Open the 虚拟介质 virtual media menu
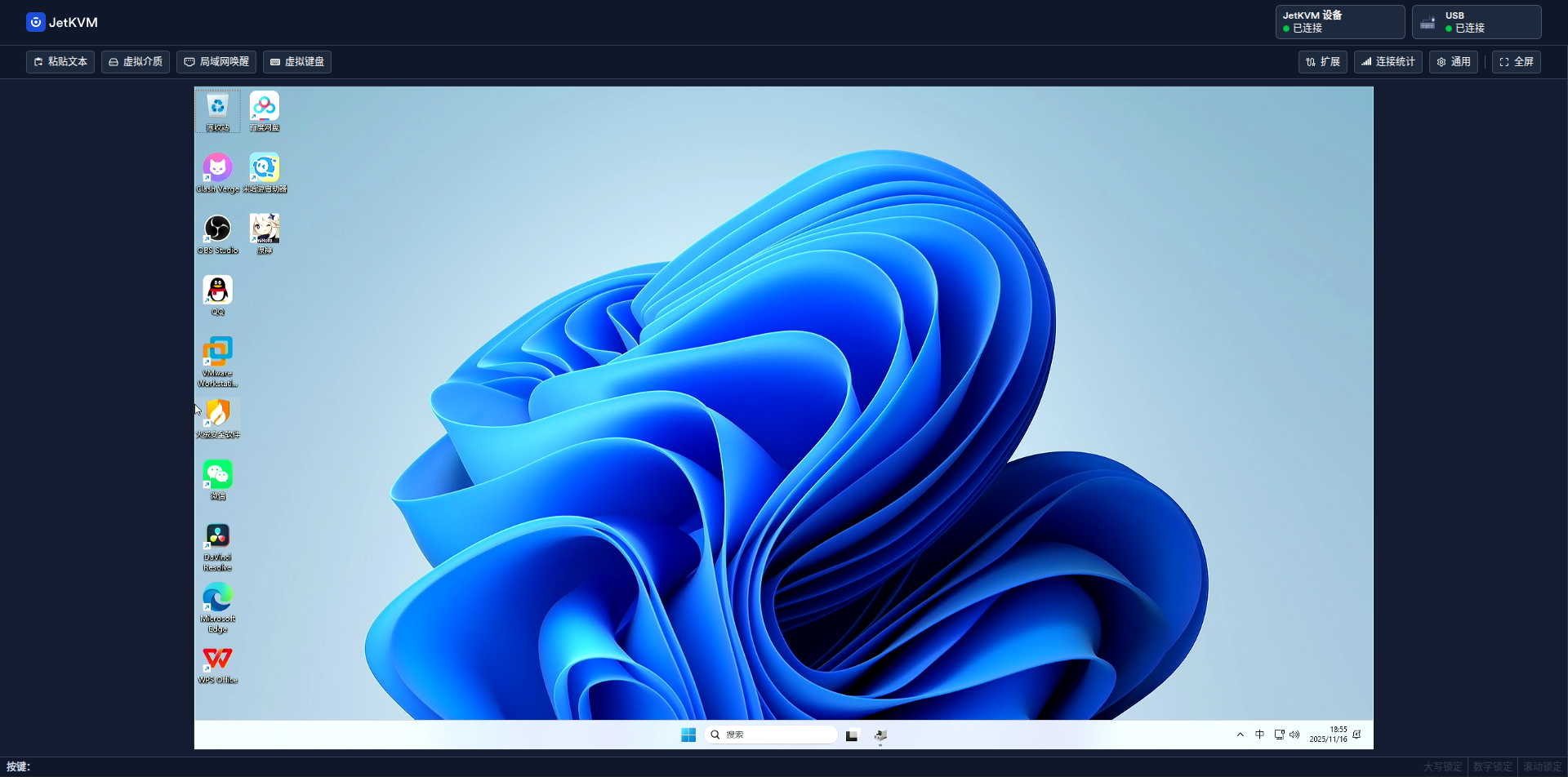Screen dimensions: 1568x777 [x=136, y=62]
